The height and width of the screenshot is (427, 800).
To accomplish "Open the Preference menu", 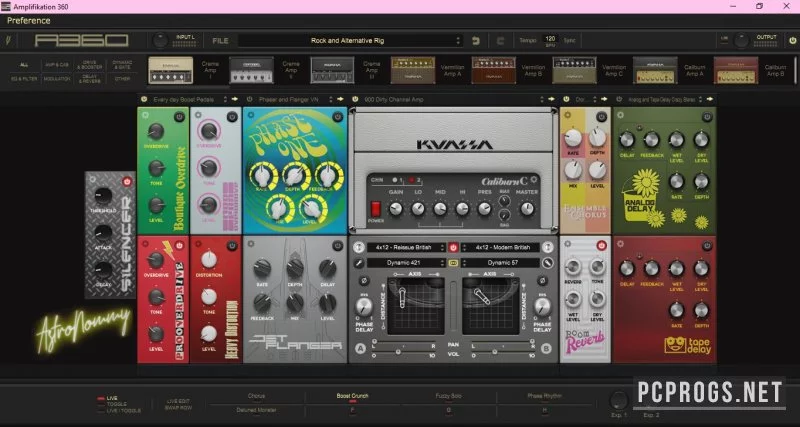I will [x=29, y=20].
